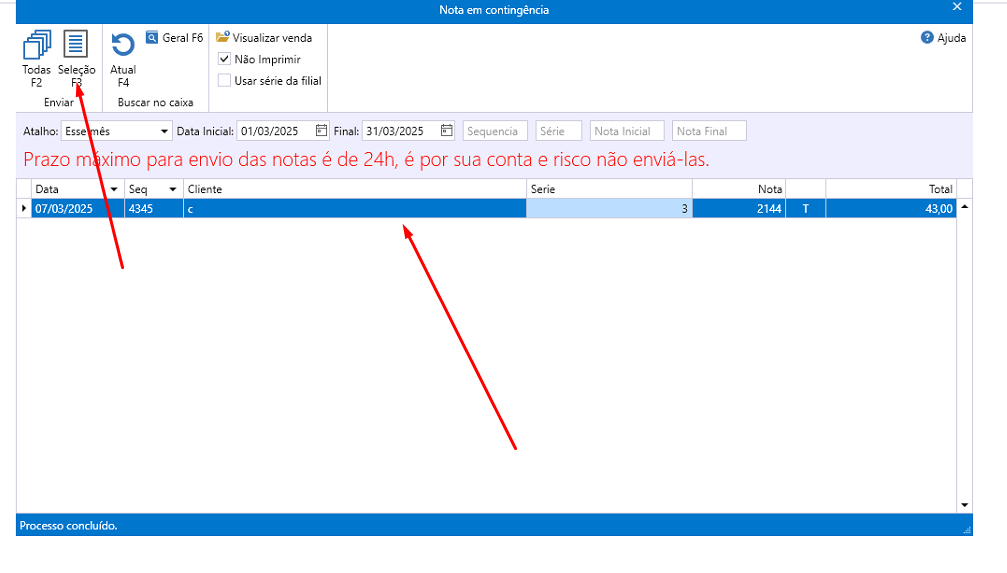Click the Sequencia input field
The height and width of the screenshot is (573, 1007).
tap(495, 131)
